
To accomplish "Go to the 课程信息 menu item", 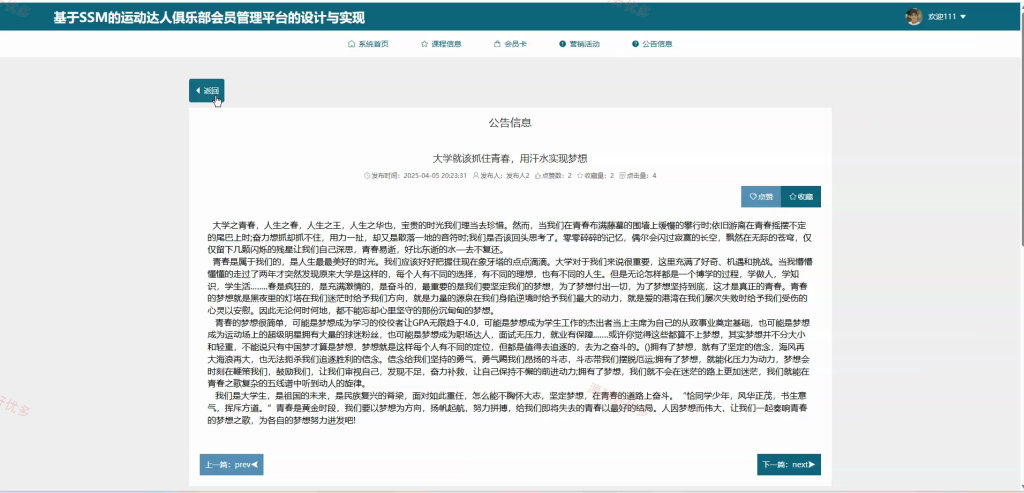I will click(441, 44).
